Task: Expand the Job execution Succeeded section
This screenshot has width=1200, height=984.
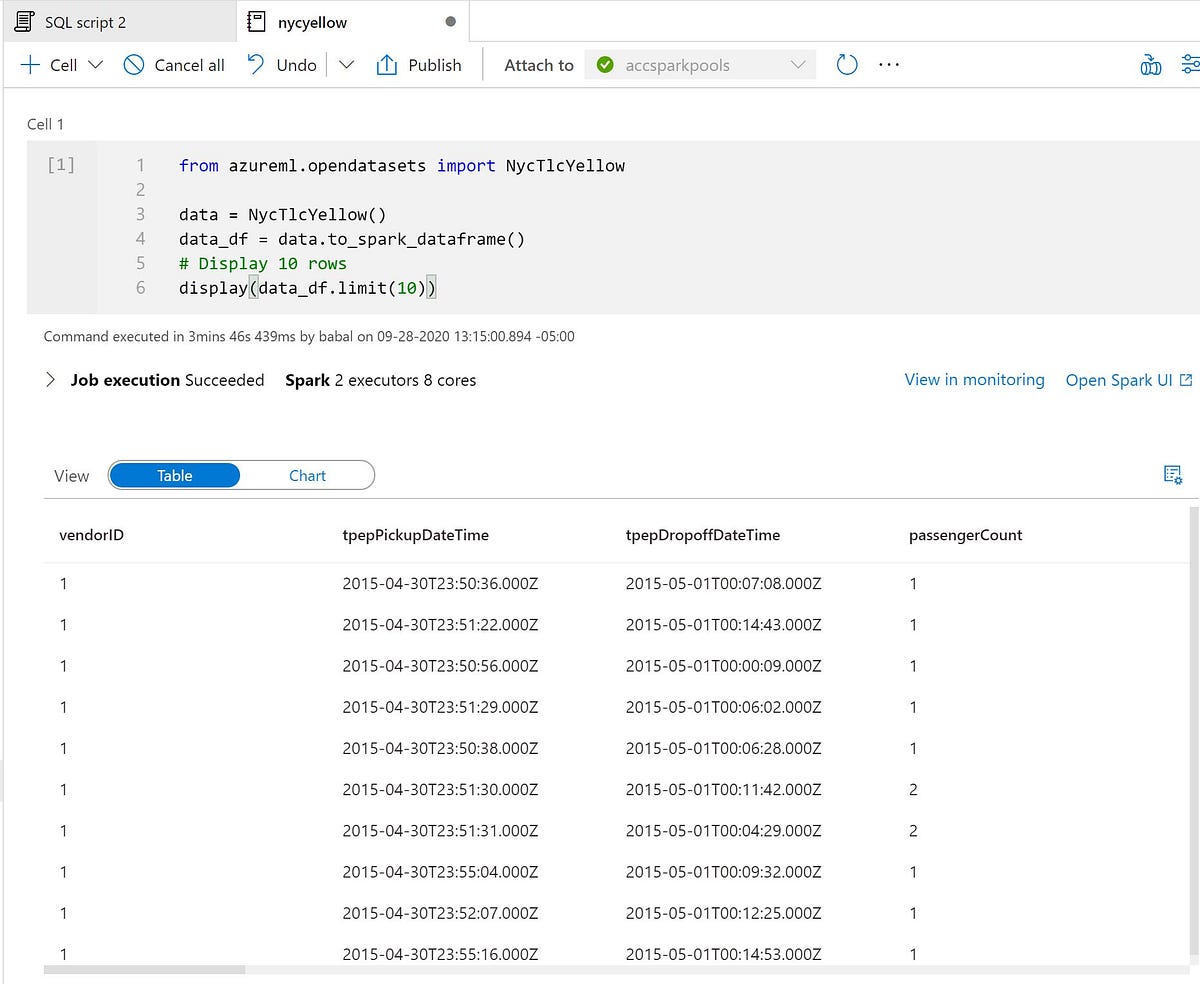Action: [x=48, y=380]
